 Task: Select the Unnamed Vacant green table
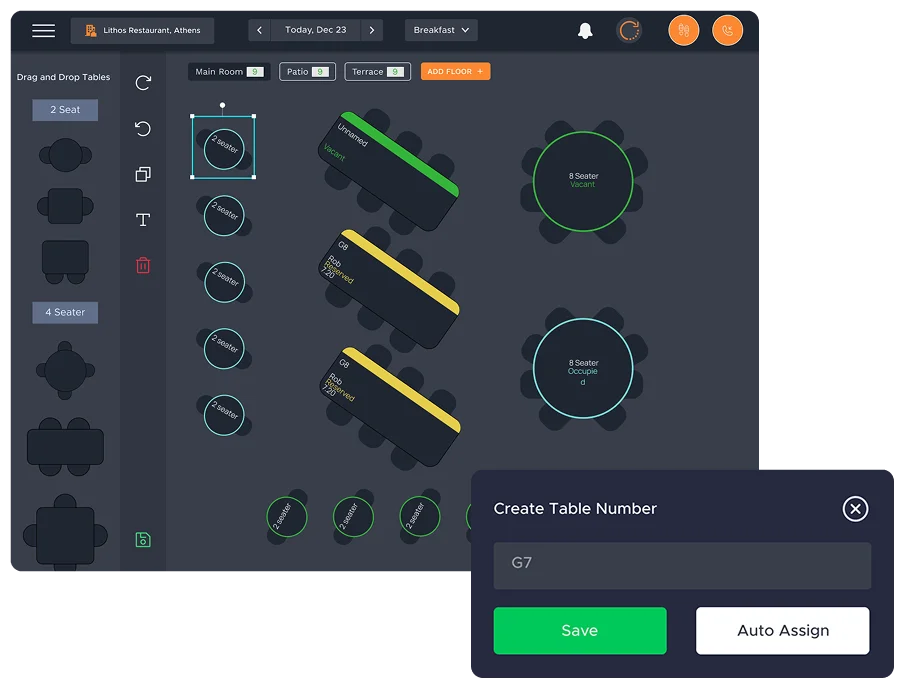[x=389, y=171]
